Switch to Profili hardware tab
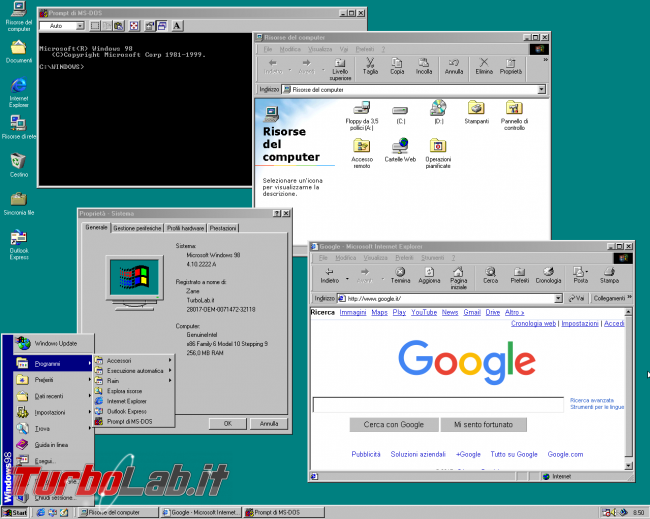650x519 pixels. pos(185,228)
